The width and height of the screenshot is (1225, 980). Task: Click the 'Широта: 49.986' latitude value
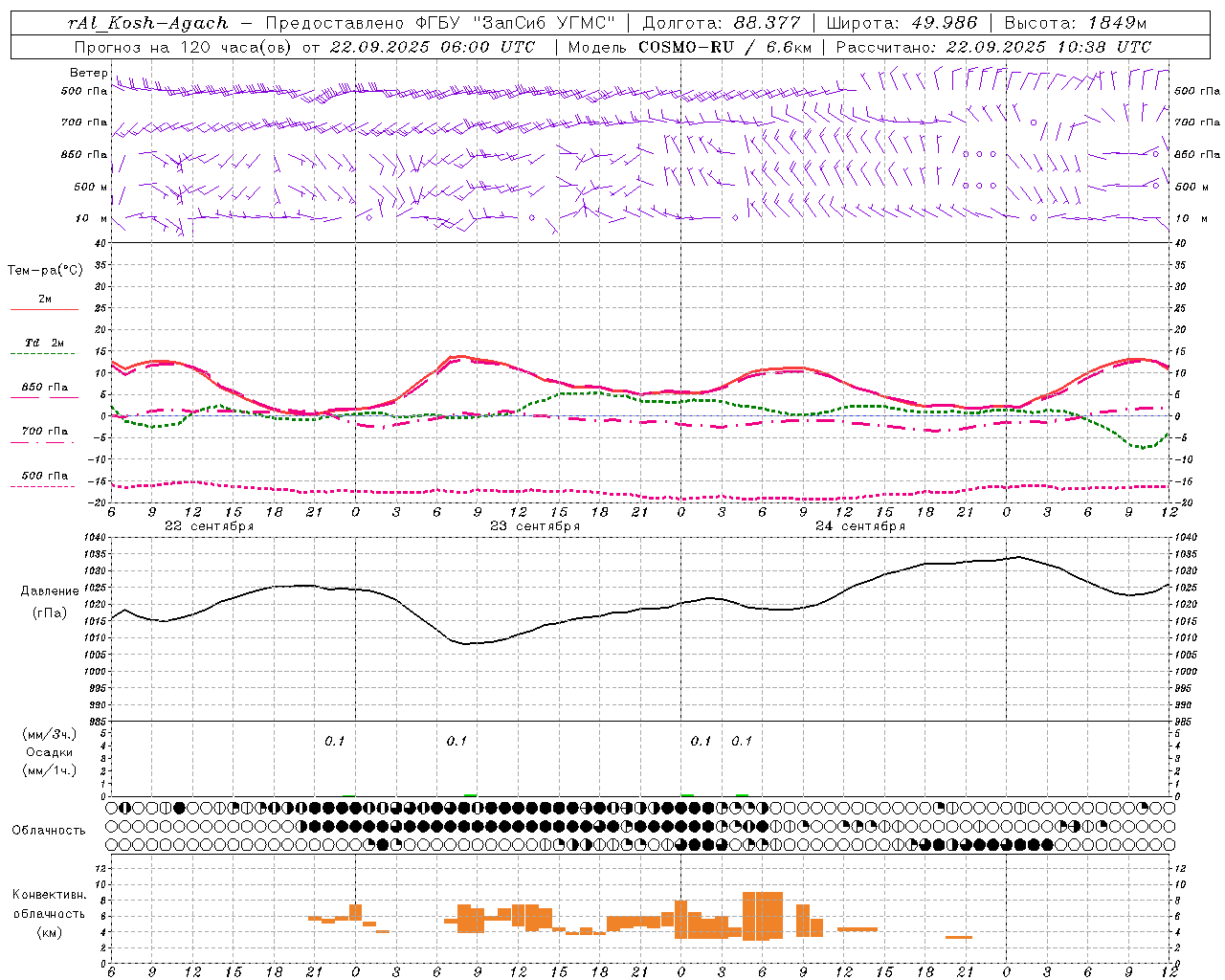click(902, 23)
